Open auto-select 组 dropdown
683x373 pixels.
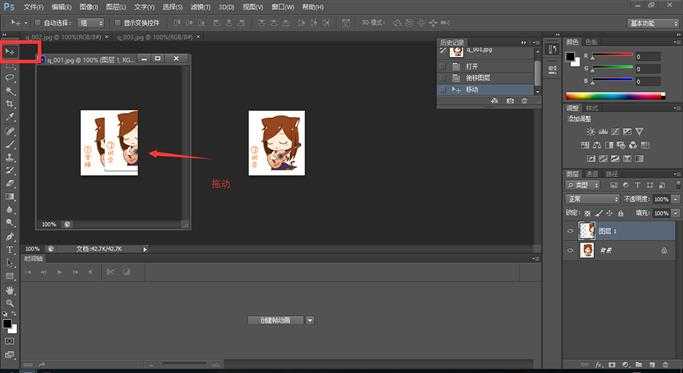pos(91,23)
